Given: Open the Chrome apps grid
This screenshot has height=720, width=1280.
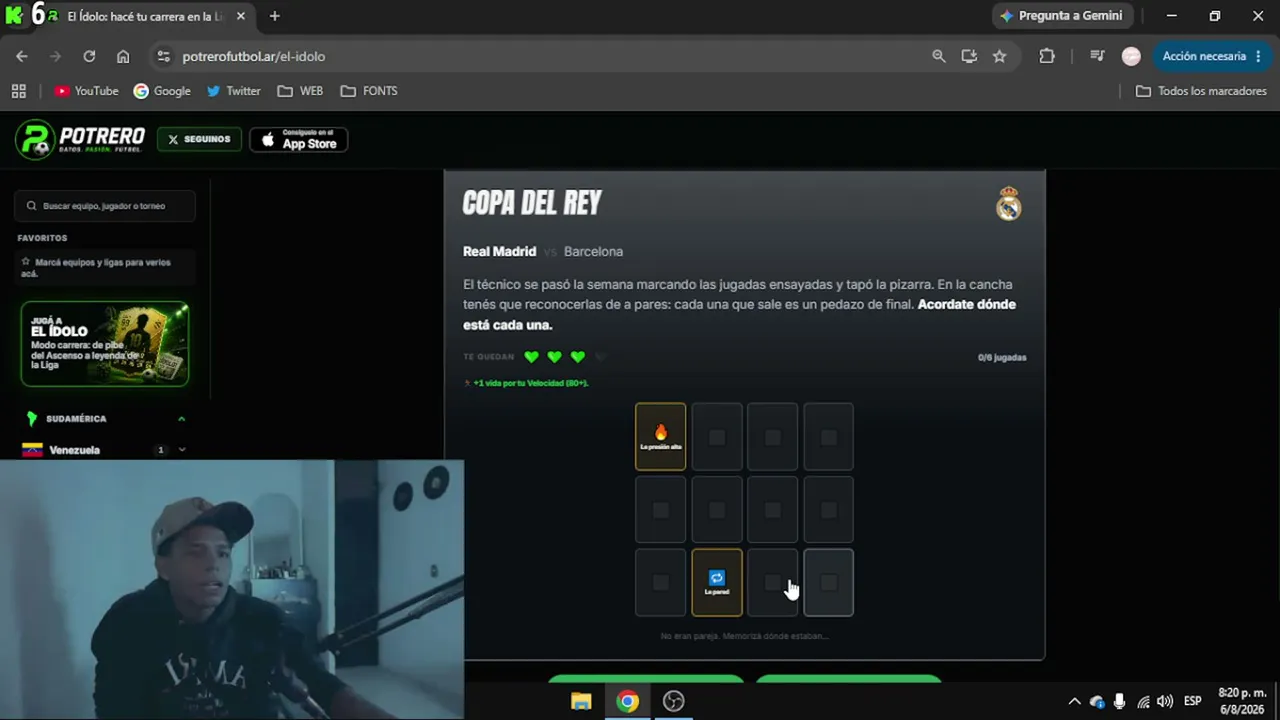Looking at the screenshot, I should pyautogui.click(x=18, y=91).
